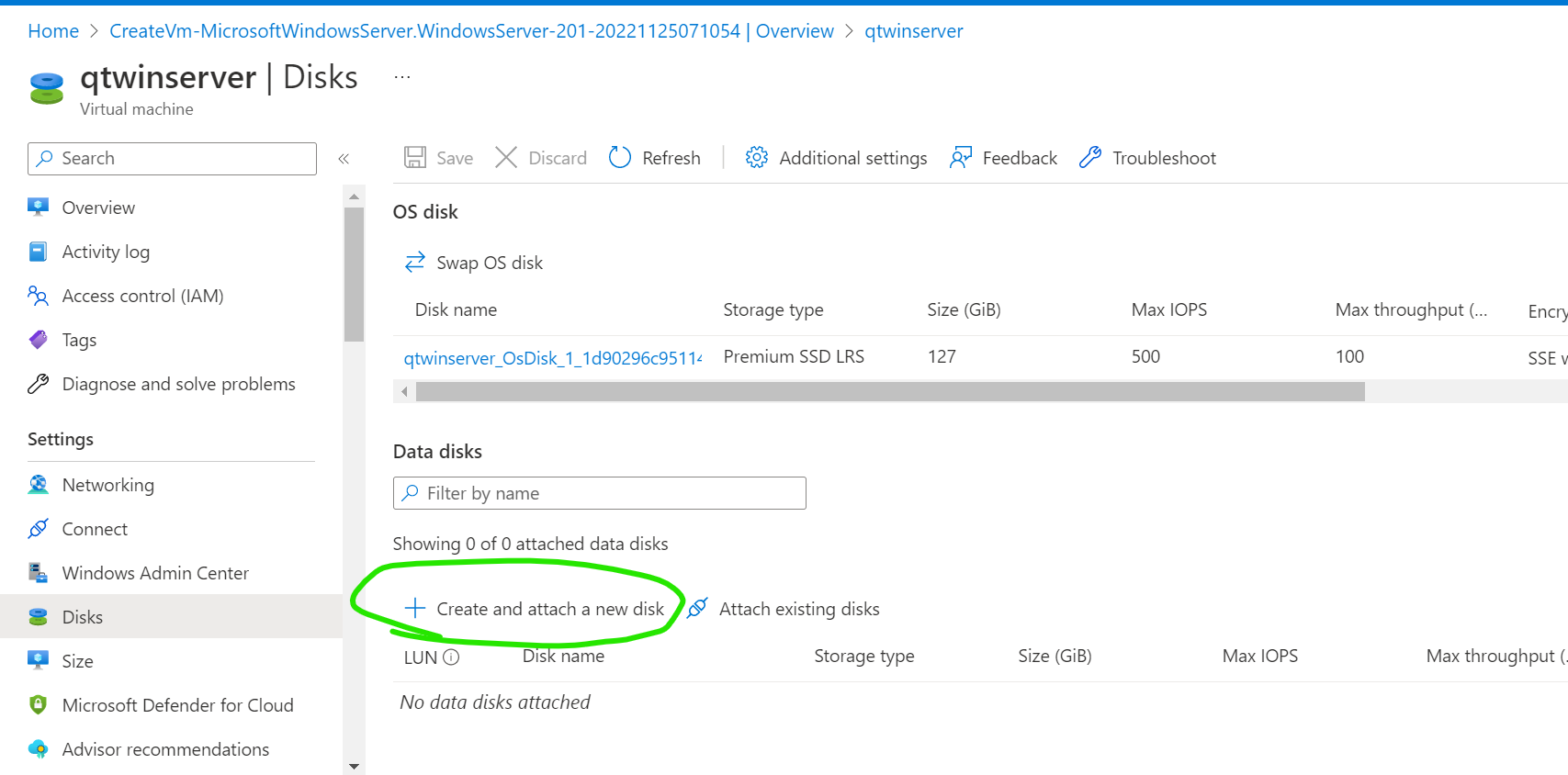Click the qtwinserver disk icon in page header
The image size is (1568, 775).
coord(47,88)
